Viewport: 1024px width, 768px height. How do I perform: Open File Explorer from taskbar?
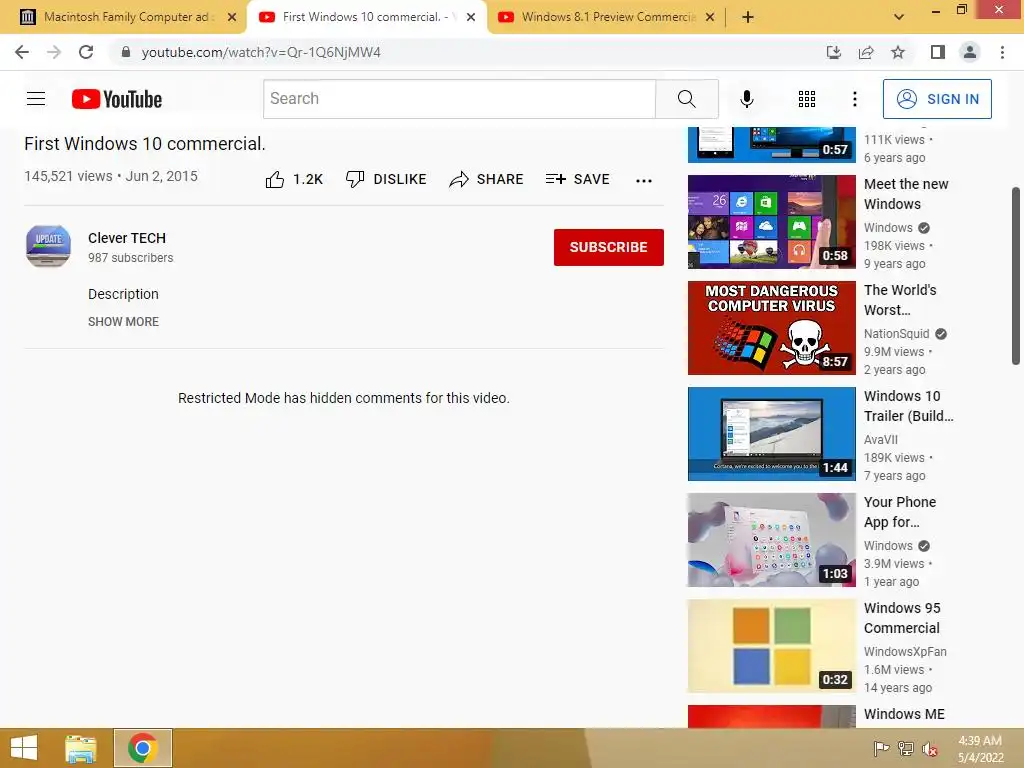point(81,748)
